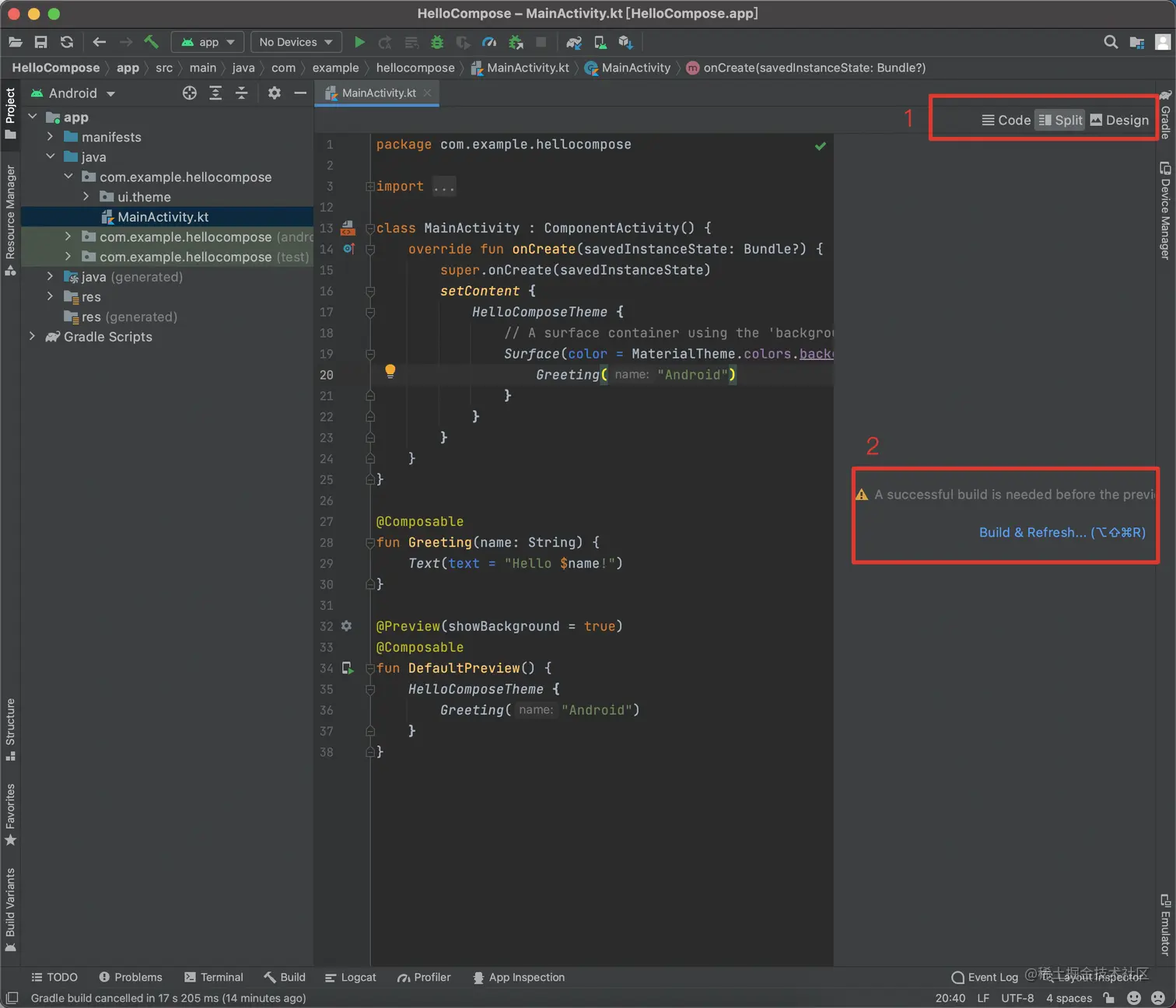1176x1008 pixels.
Task: Toggle the Resource Manager side panel
Action: tap(10, 220)
